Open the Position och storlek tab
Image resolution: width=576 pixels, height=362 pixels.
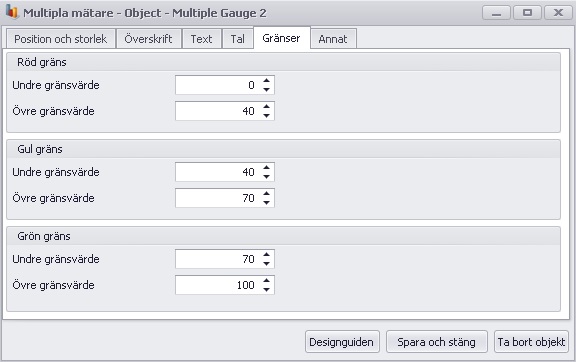point(61,39)
